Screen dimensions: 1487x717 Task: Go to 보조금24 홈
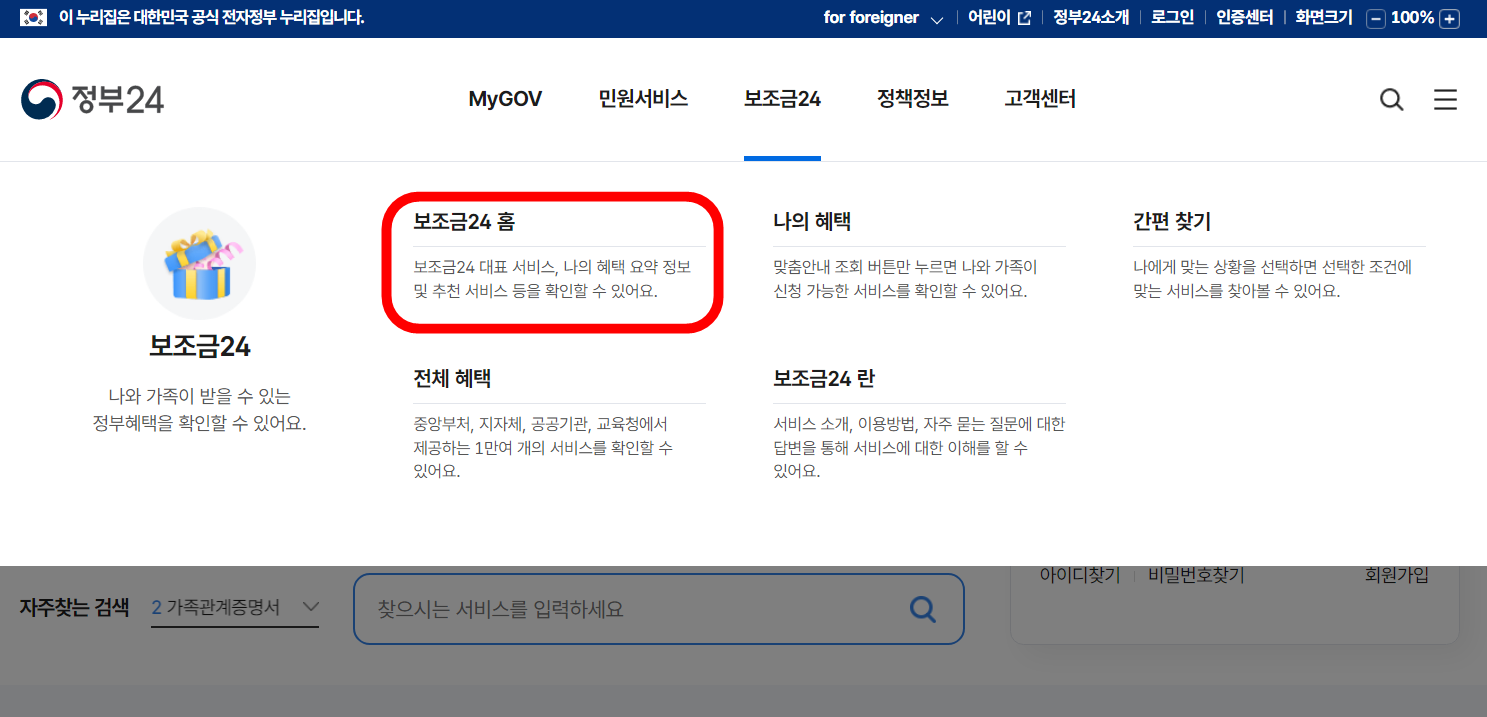click(x=464, y=222)
